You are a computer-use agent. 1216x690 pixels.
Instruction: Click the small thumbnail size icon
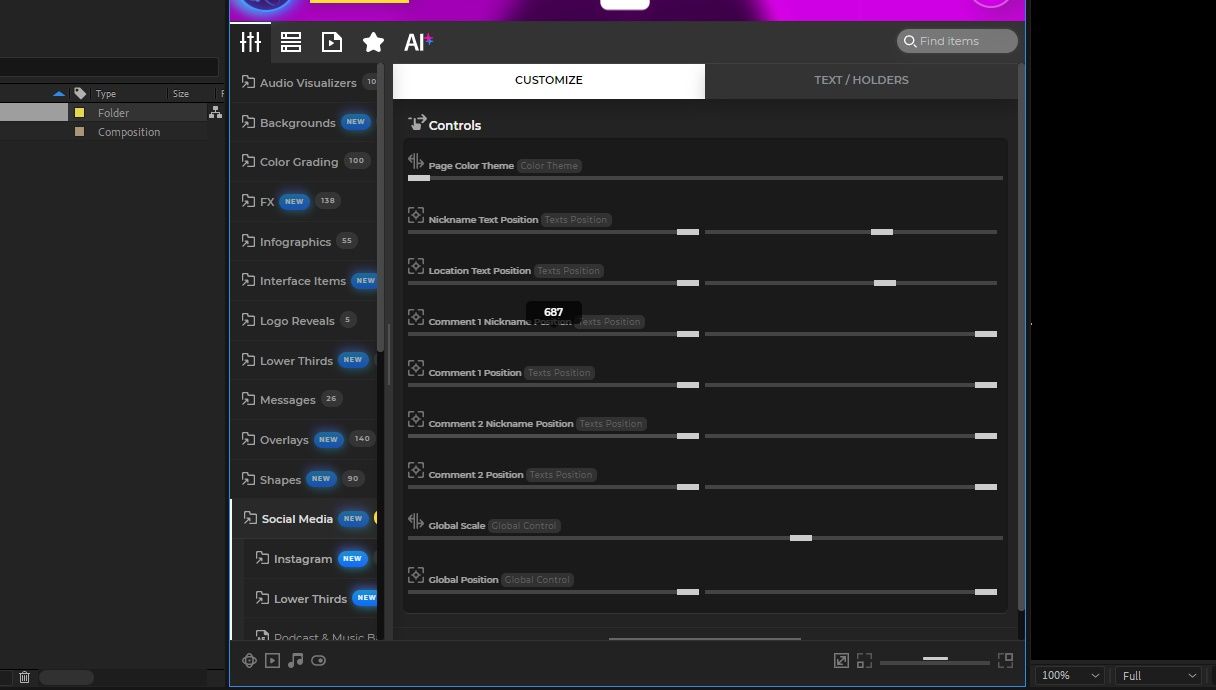pos(864,660)
